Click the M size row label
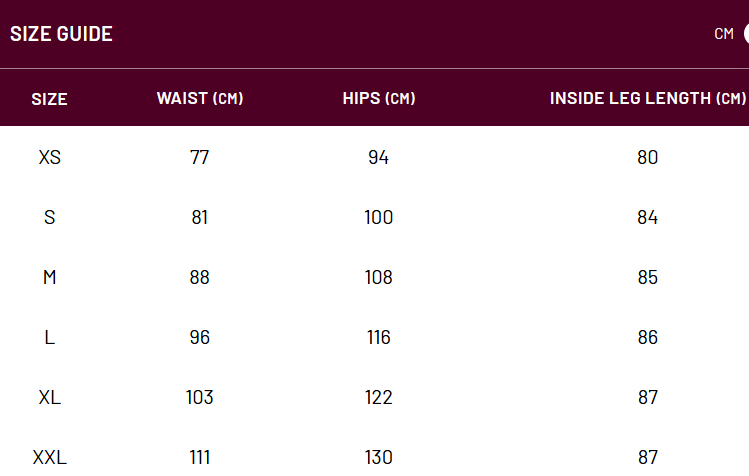 coord(50,277)
